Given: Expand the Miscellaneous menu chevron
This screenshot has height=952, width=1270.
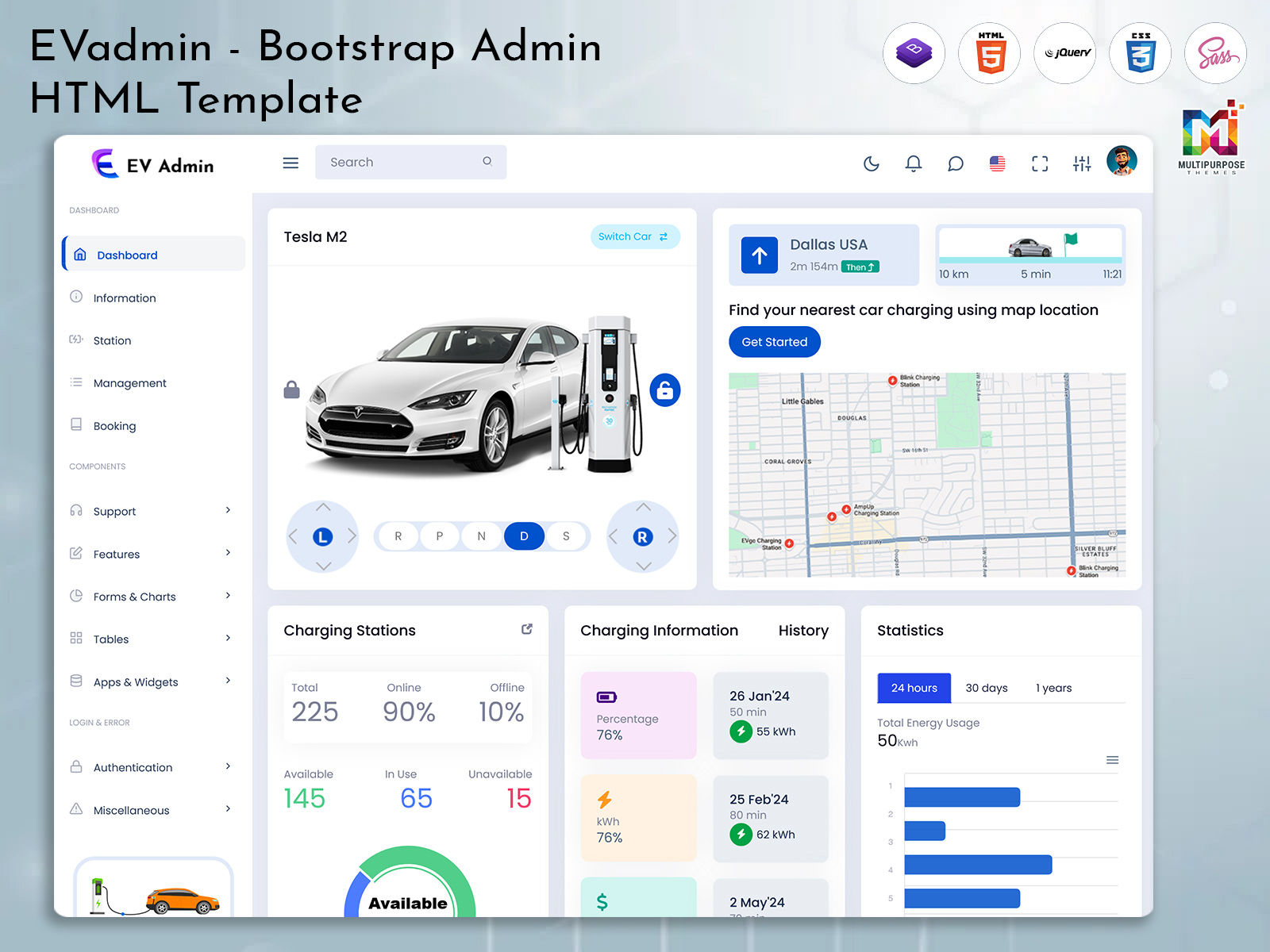Looking at the screenshot, I should click(228, 809).
